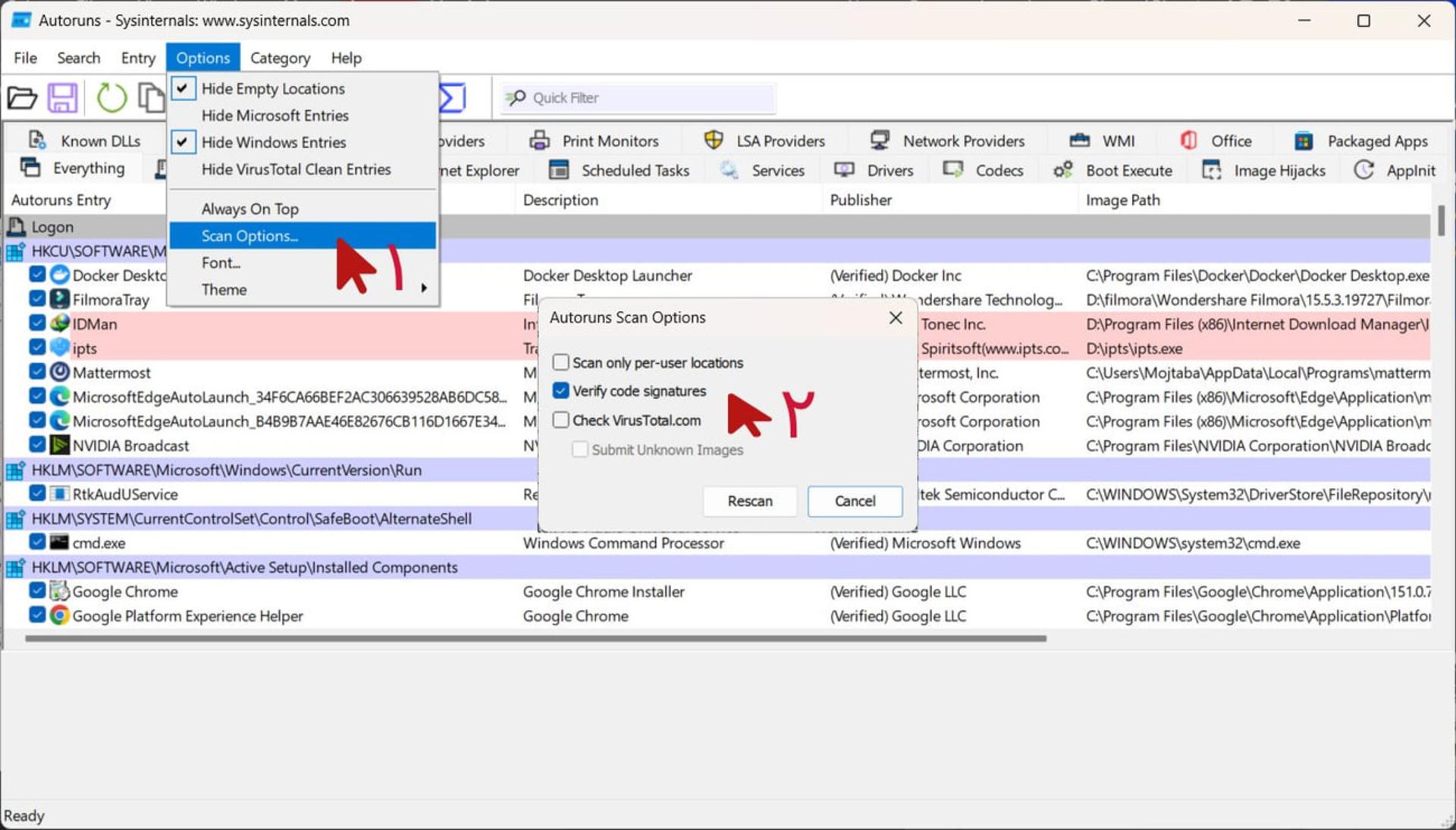This screenshot has height=830, width=1456.
Task: Open the Font... menu item
Action: click(303, 263)
